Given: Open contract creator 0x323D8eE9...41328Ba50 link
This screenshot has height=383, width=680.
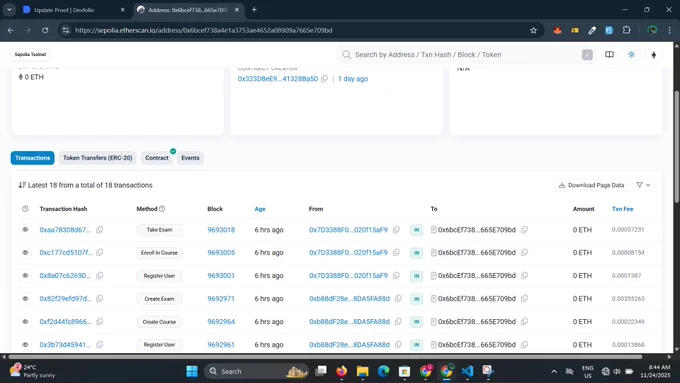Looking at the screenshot, I should tap(278, 79).
